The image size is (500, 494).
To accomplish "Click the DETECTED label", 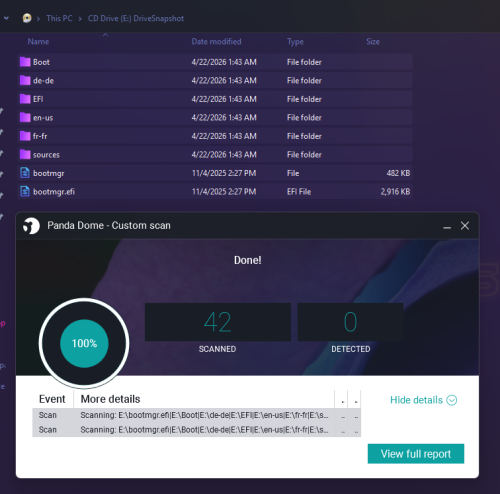I will coord(351,349).
